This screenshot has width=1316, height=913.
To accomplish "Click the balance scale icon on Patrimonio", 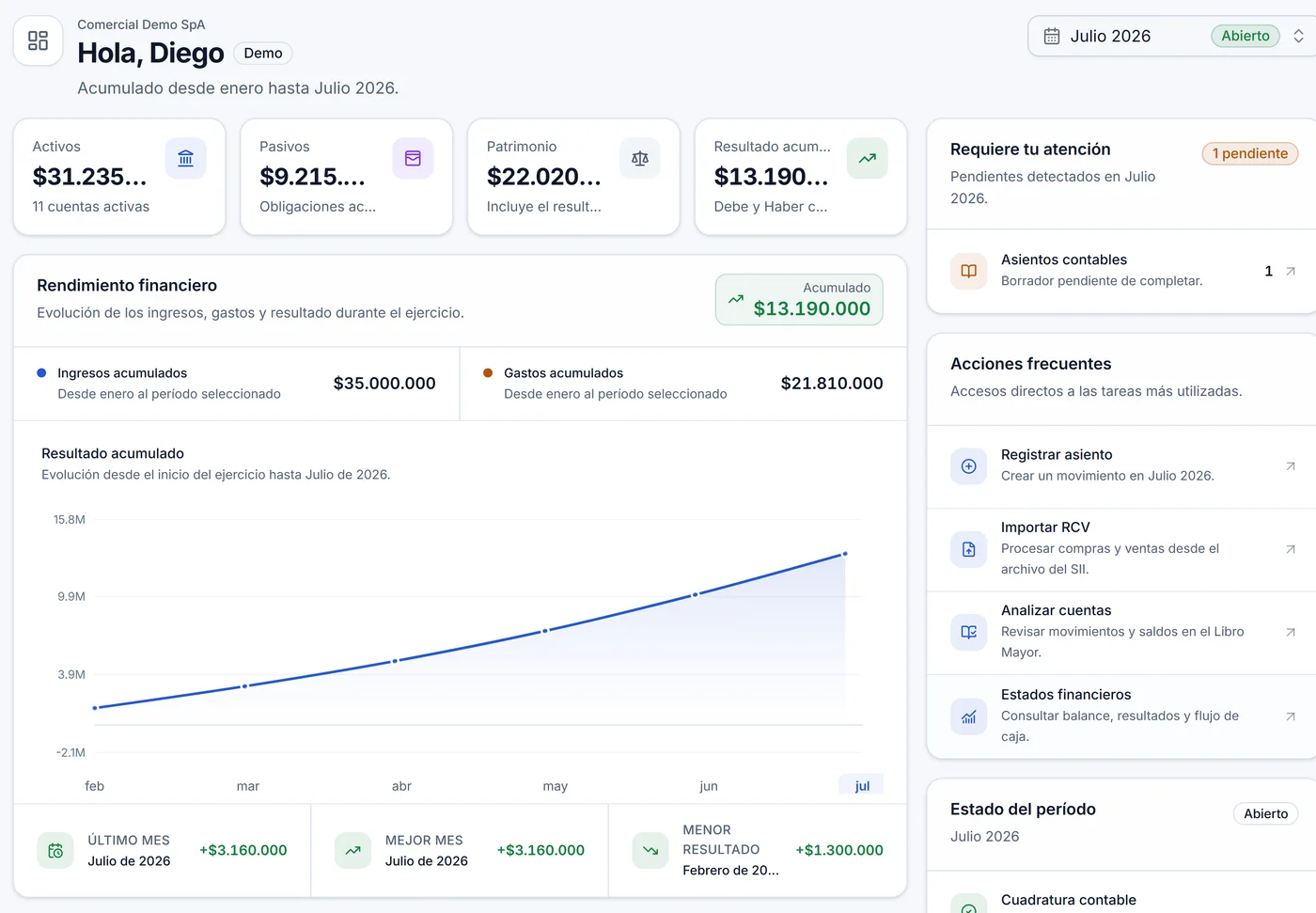I will tap(640, 159).
